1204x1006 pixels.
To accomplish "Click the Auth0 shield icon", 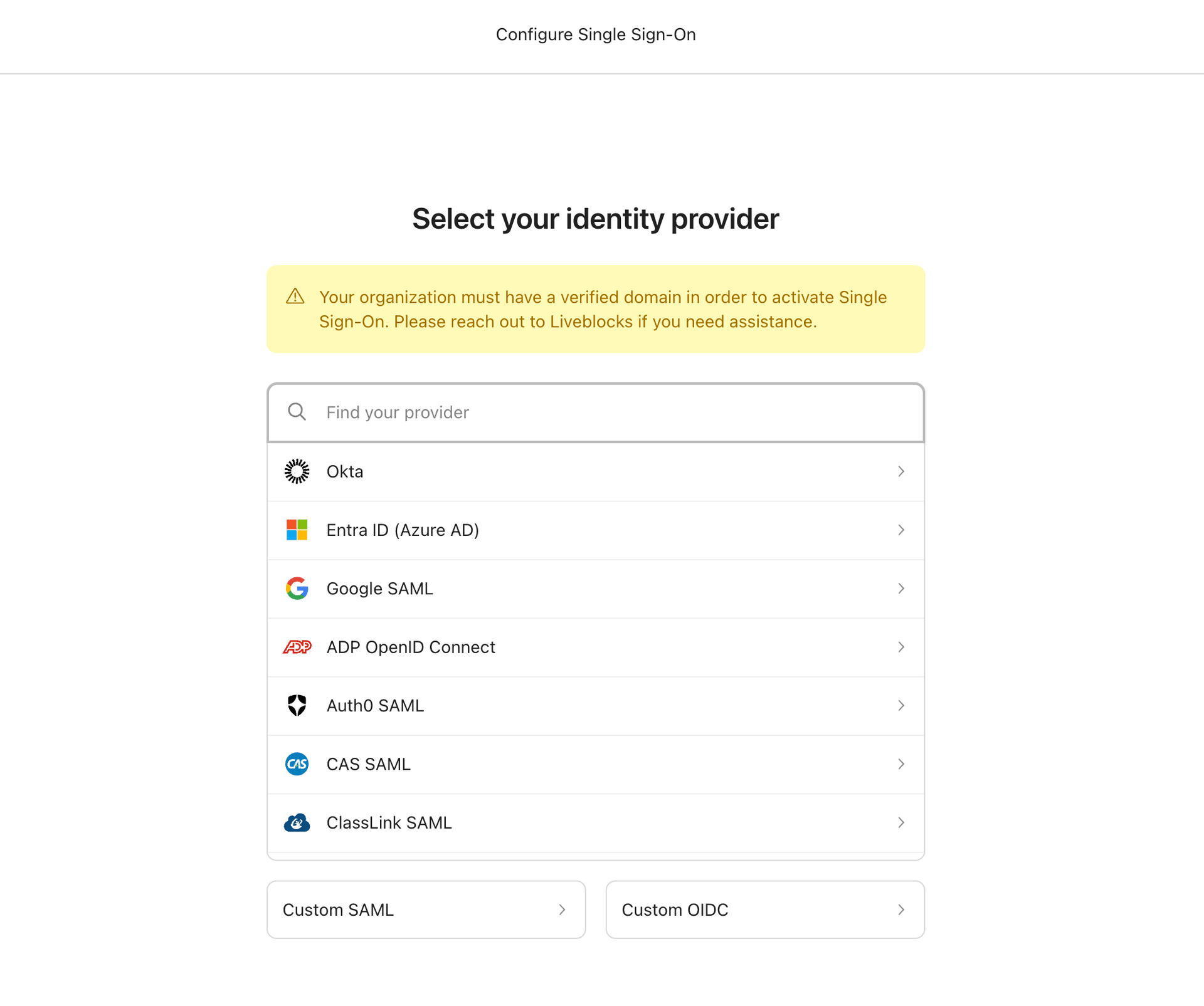I will 297,705.
